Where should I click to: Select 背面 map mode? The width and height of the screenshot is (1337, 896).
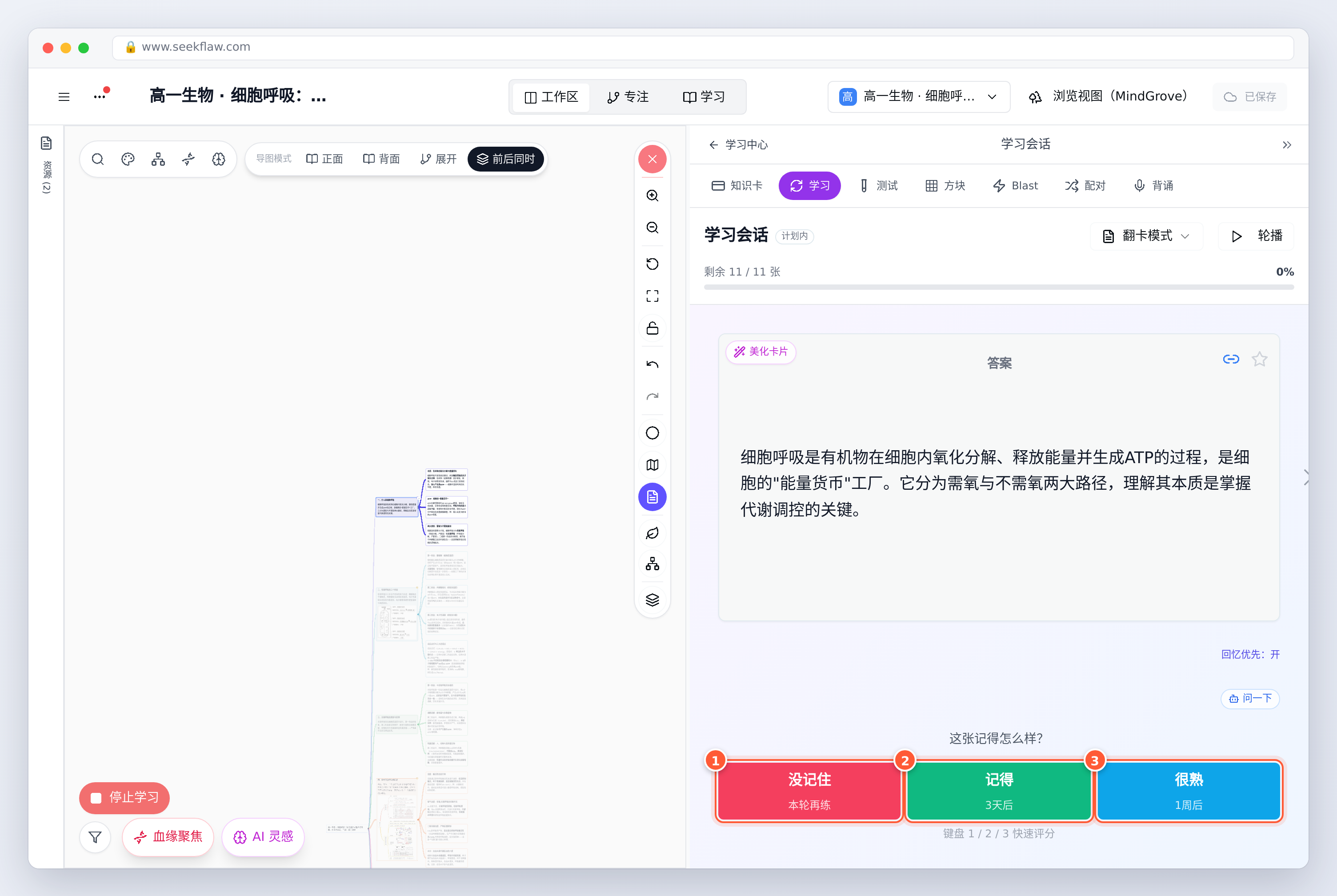(x=382, y=159)
